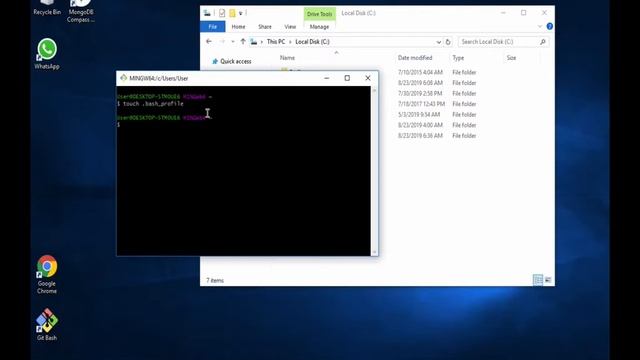
Task: Refresh the Local Disk (C:) folder view
Action: point(448,42)
